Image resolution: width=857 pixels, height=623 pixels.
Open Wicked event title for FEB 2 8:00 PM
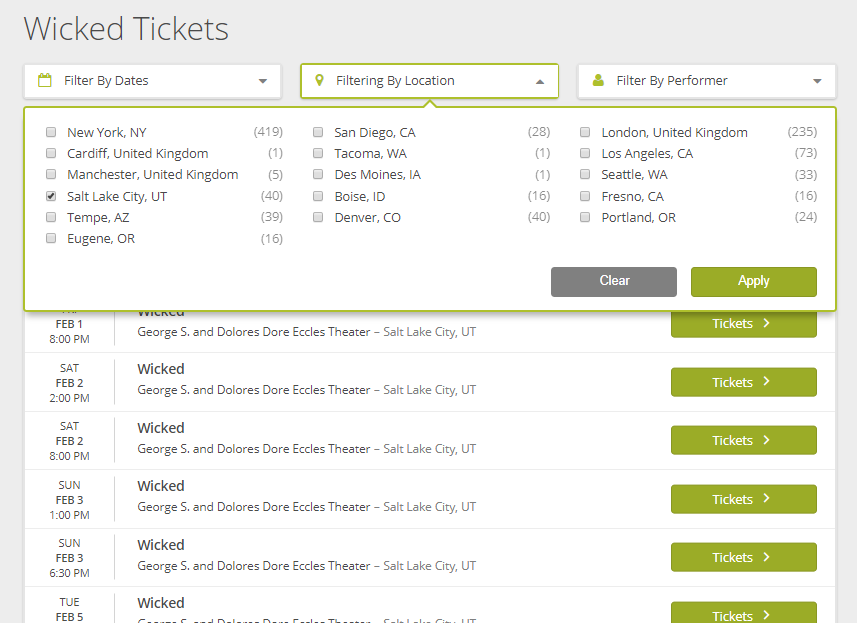pos(161,428)
